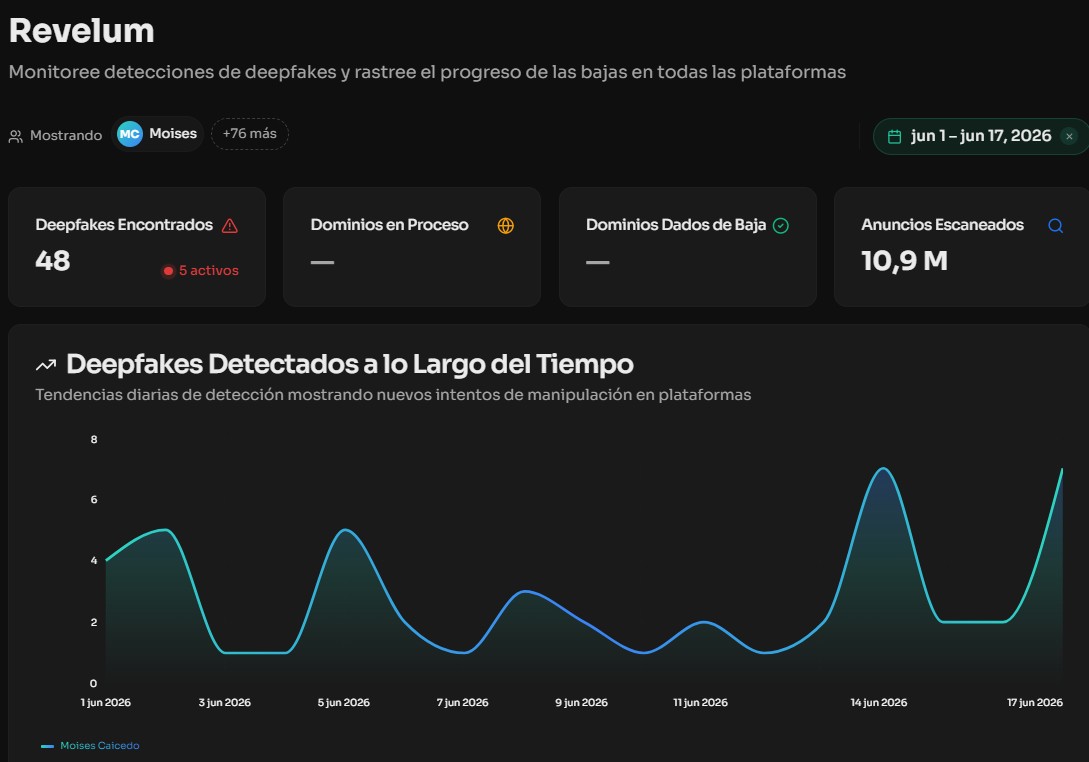Clear the date range with the x button
Screen dimensions: 1089x762
(1070, 136)
